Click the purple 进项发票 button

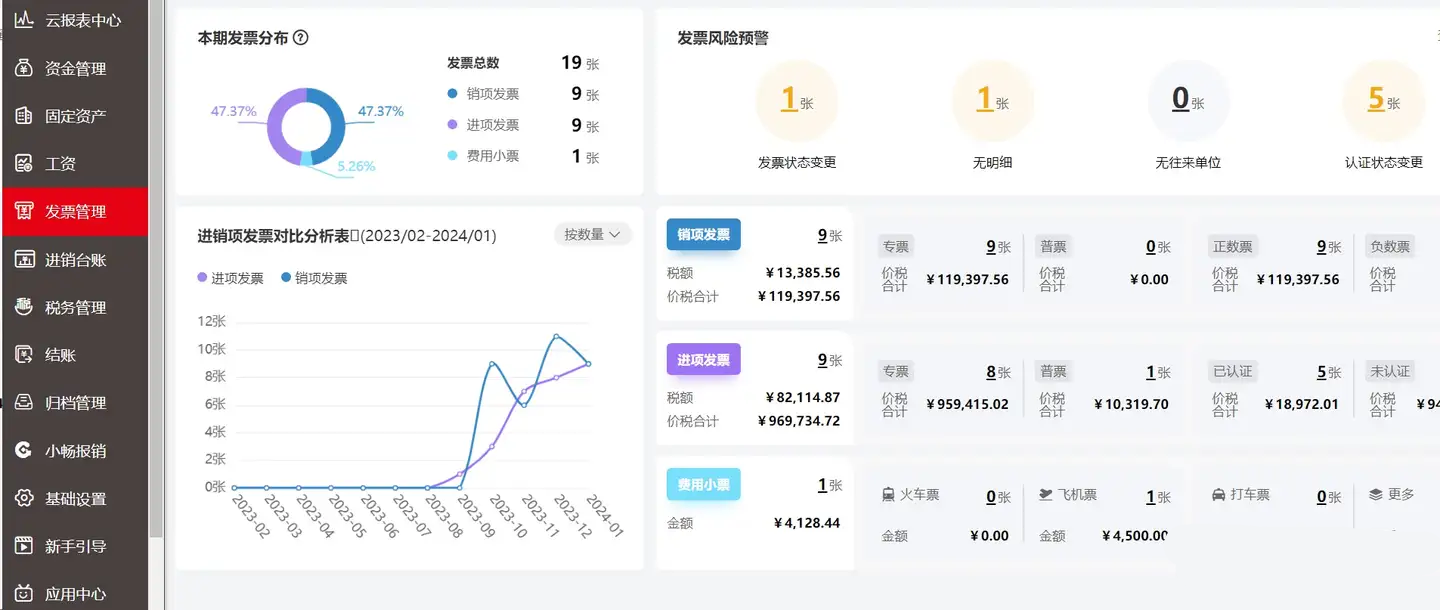coord(704,360)
